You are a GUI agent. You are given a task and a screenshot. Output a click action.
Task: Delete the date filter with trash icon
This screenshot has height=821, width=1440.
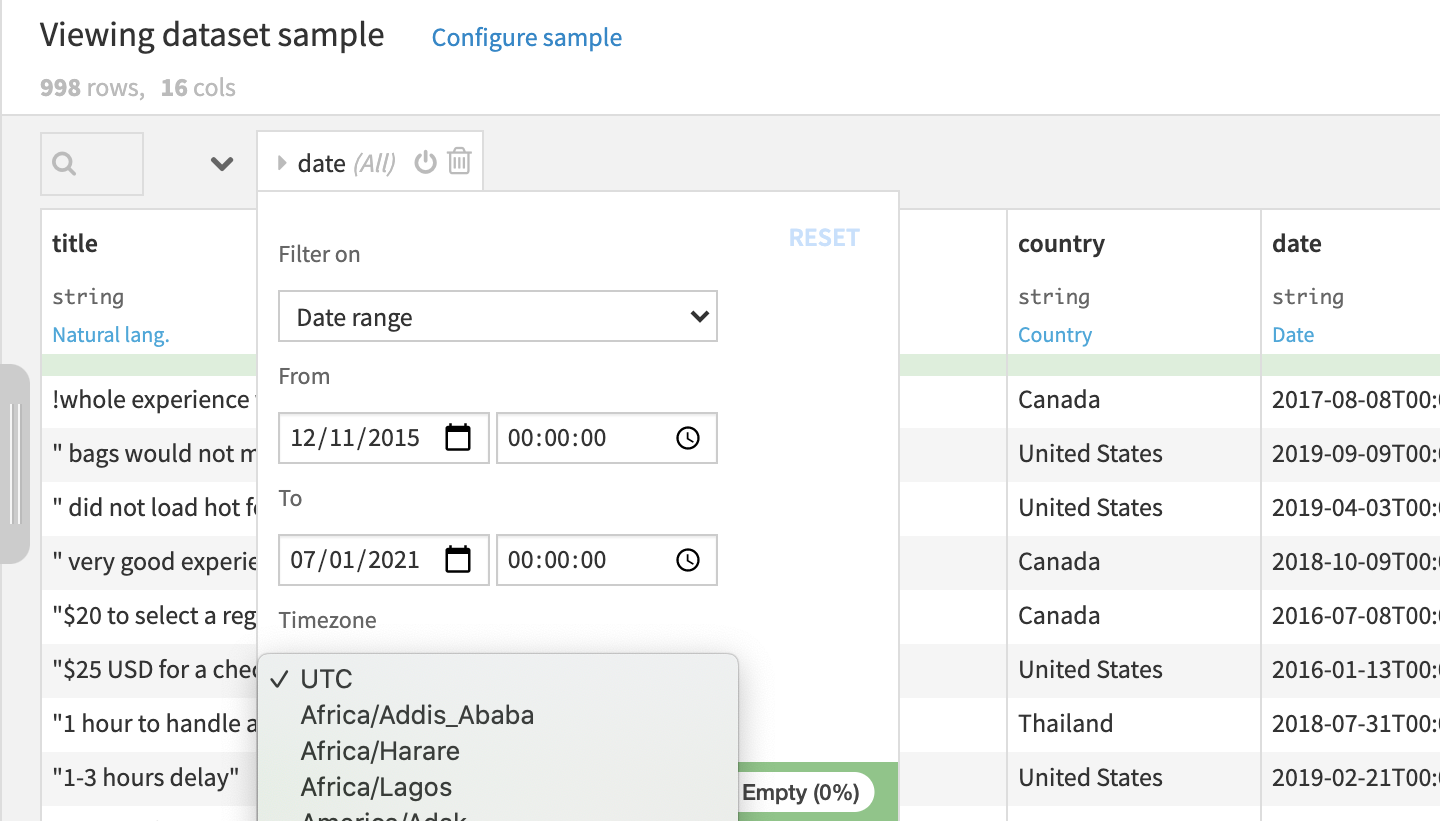(x=459, y=161)
